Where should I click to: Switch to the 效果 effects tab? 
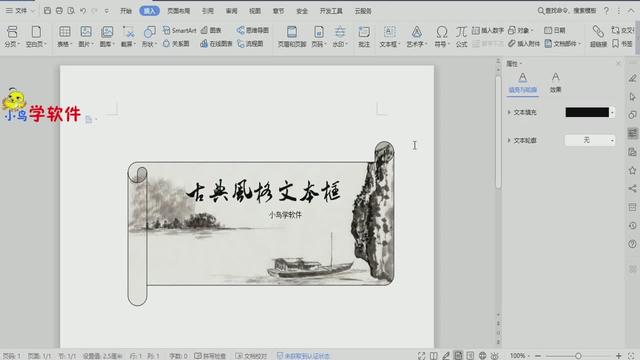point(556,83)
